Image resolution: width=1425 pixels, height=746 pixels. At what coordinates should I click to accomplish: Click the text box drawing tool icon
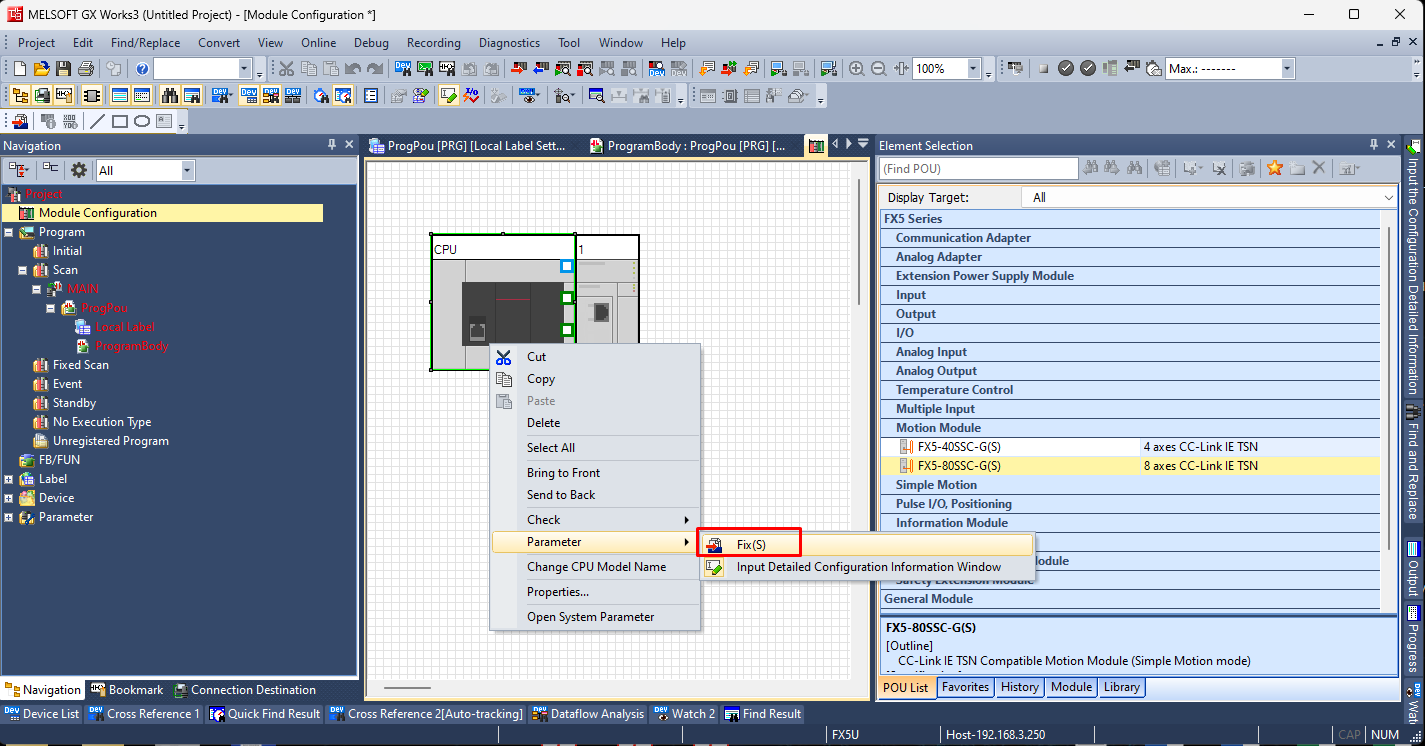(164, 122)
